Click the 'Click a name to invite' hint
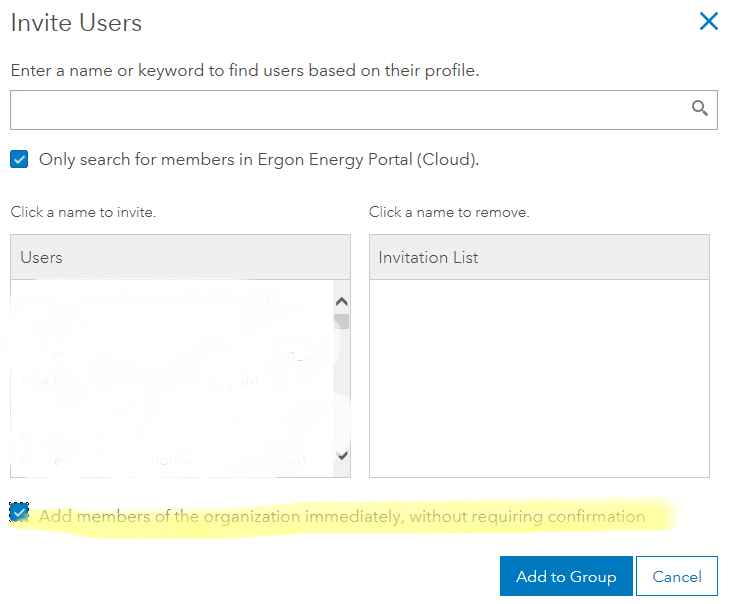729x604 pixels. pos(83,212)
